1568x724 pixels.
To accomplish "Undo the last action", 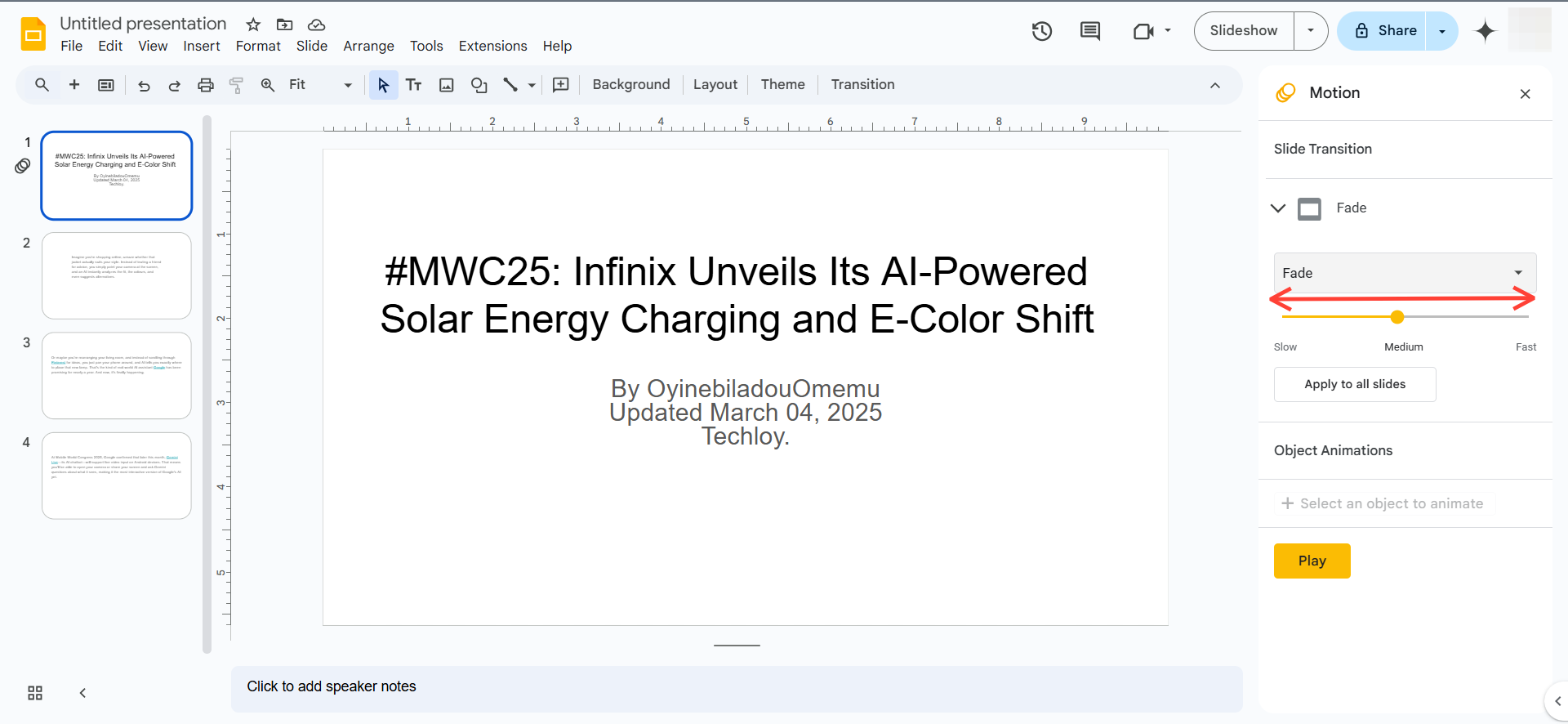I will [144, 85].
